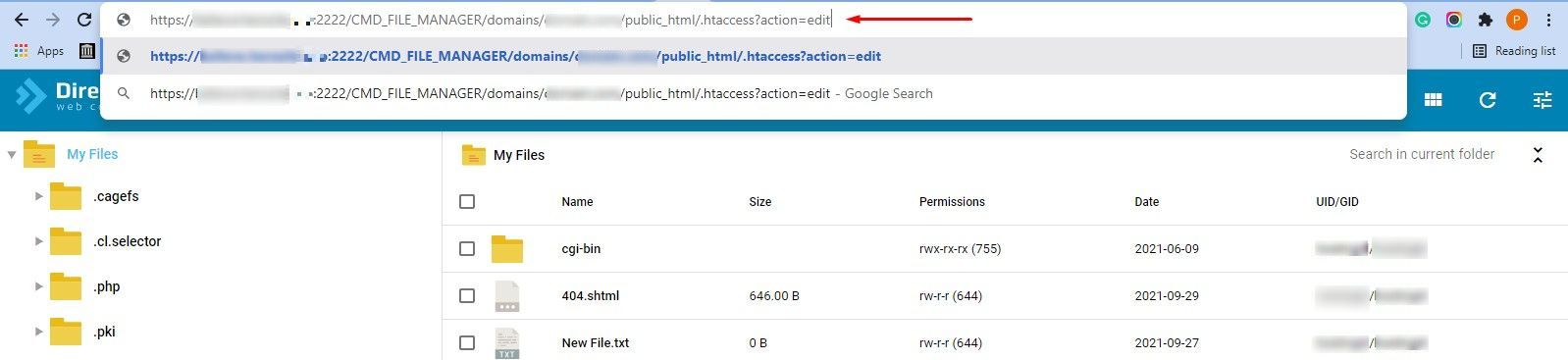Click the Search in current folder field
Screen dimensions: 1568x360
tap(1422, 154)
